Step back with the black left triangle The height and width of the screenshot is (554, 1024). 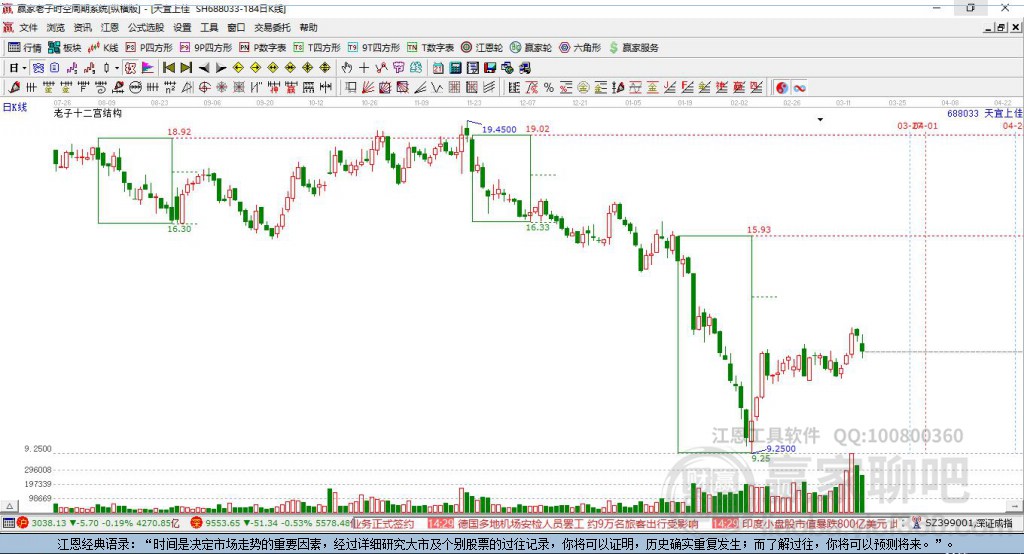pos(204,68)
